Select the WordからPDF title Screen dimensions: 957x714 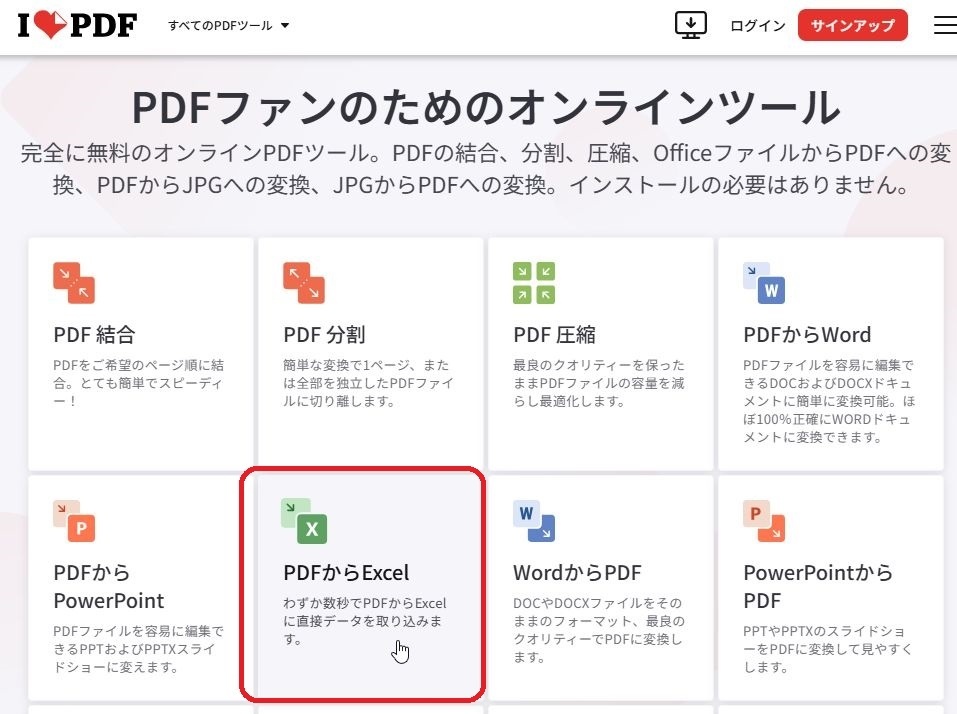[x=577, y=572]
